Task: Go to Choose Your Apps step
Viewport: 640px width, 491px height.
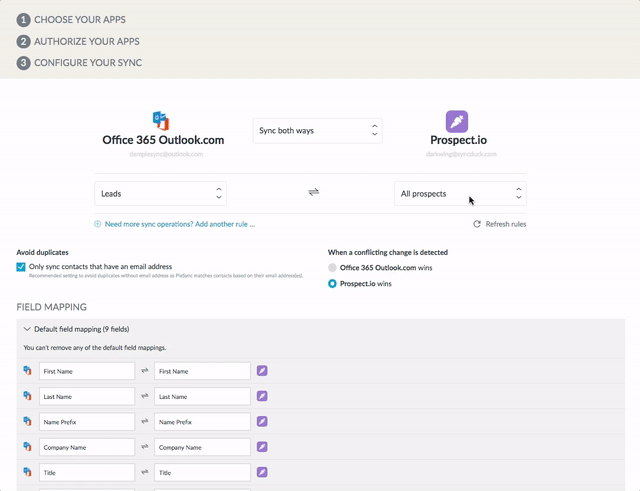Action: pos(80,20)
